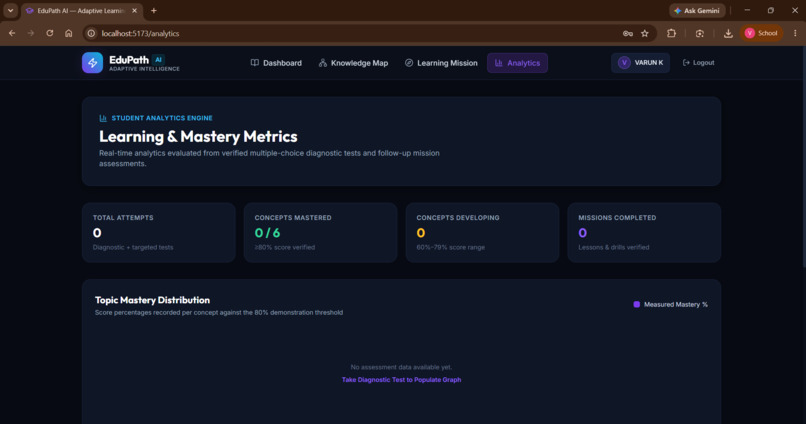Click the STUDENT ANALYTICS ENGINE label
Image resolution: width=806 pixels, height=424 pixels.
(162, 118)
